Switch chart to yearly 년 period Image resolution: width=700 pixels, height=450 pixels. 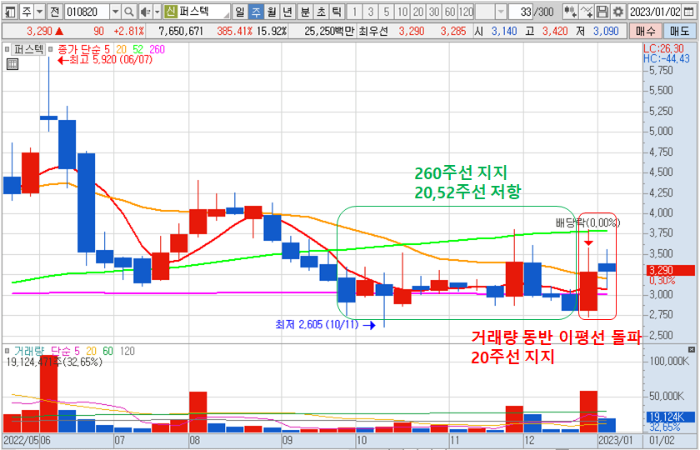(288, 11)
